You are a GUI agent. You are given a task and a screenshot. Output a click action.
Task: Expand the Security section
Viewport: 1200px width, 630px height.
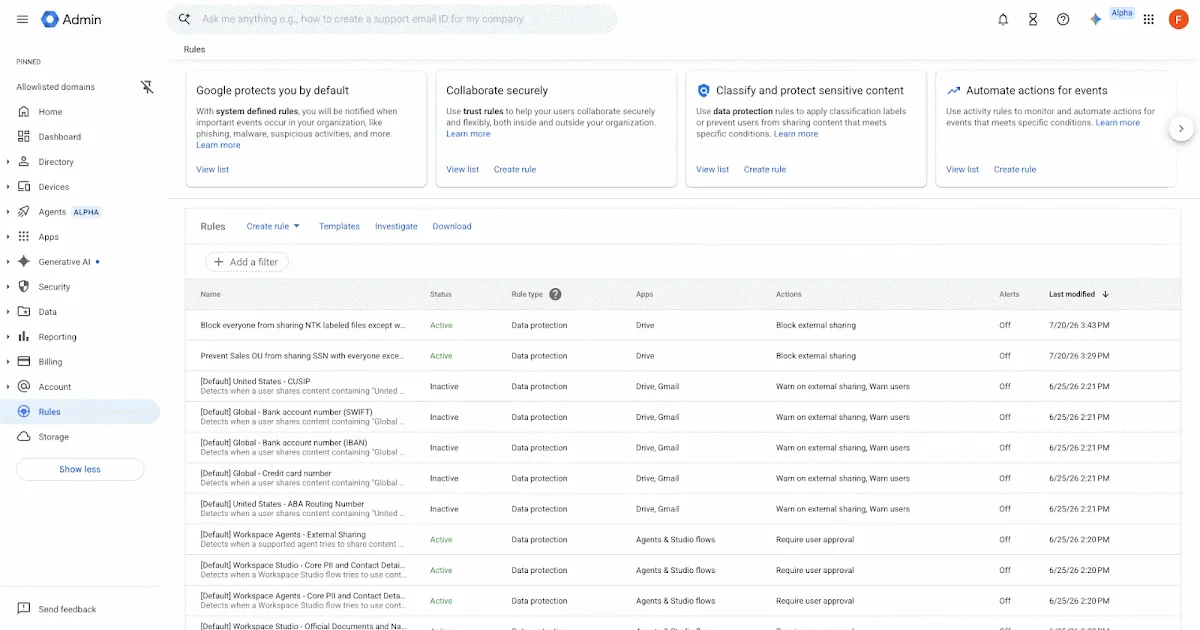tap(8, 287)
